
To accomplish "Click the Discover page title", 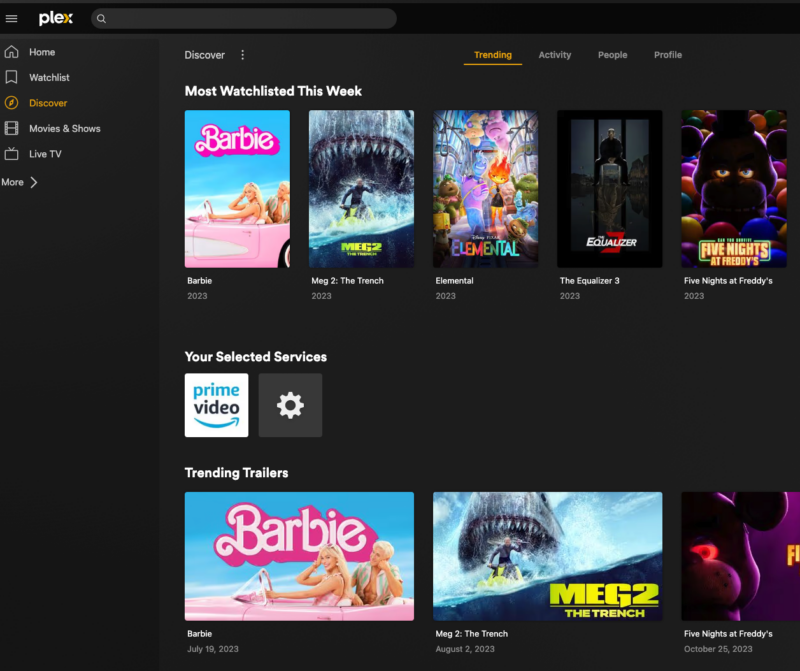I will coord(205,55).
